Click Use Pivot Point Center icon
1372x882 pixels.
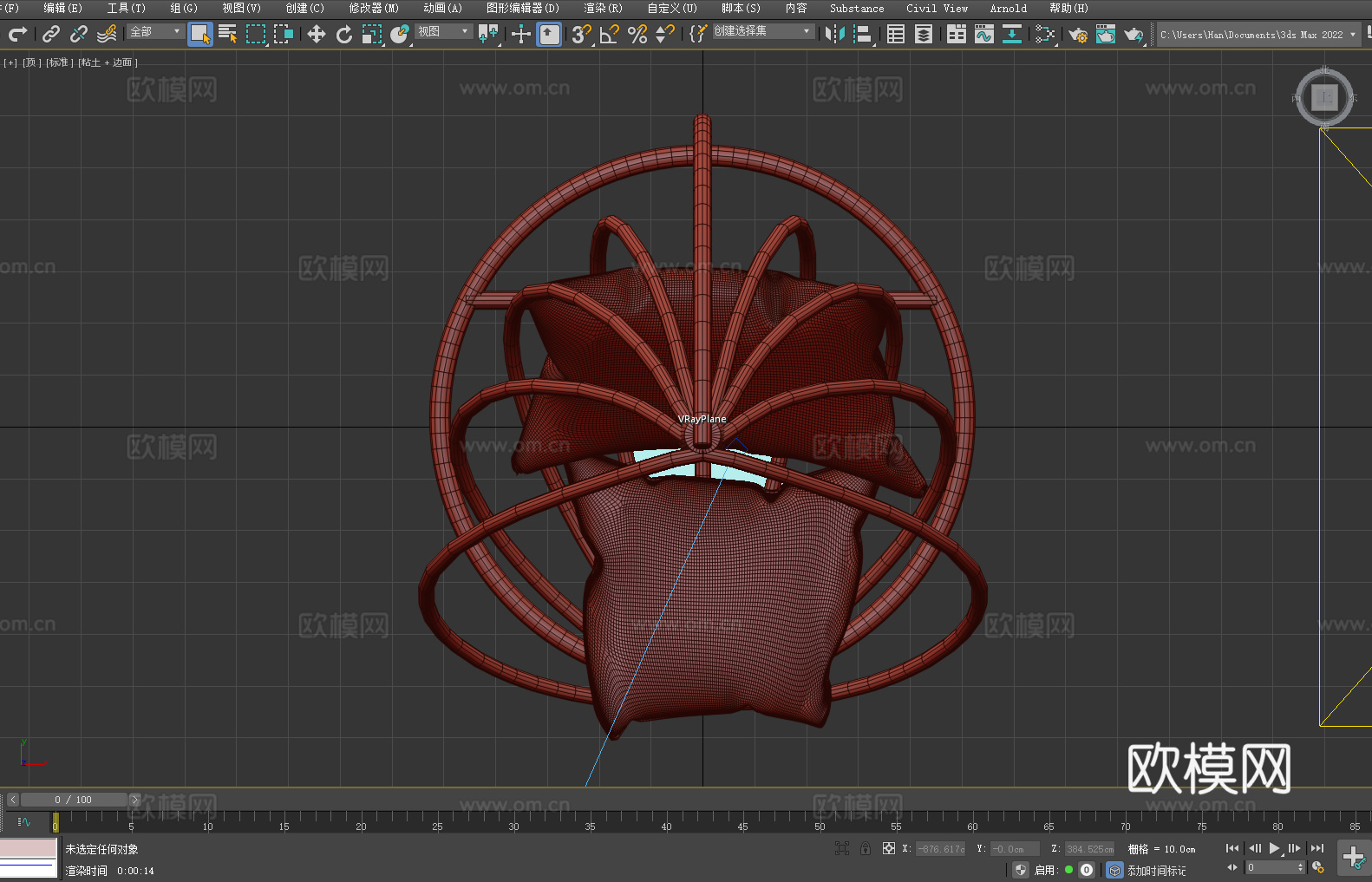click(488, 34)
